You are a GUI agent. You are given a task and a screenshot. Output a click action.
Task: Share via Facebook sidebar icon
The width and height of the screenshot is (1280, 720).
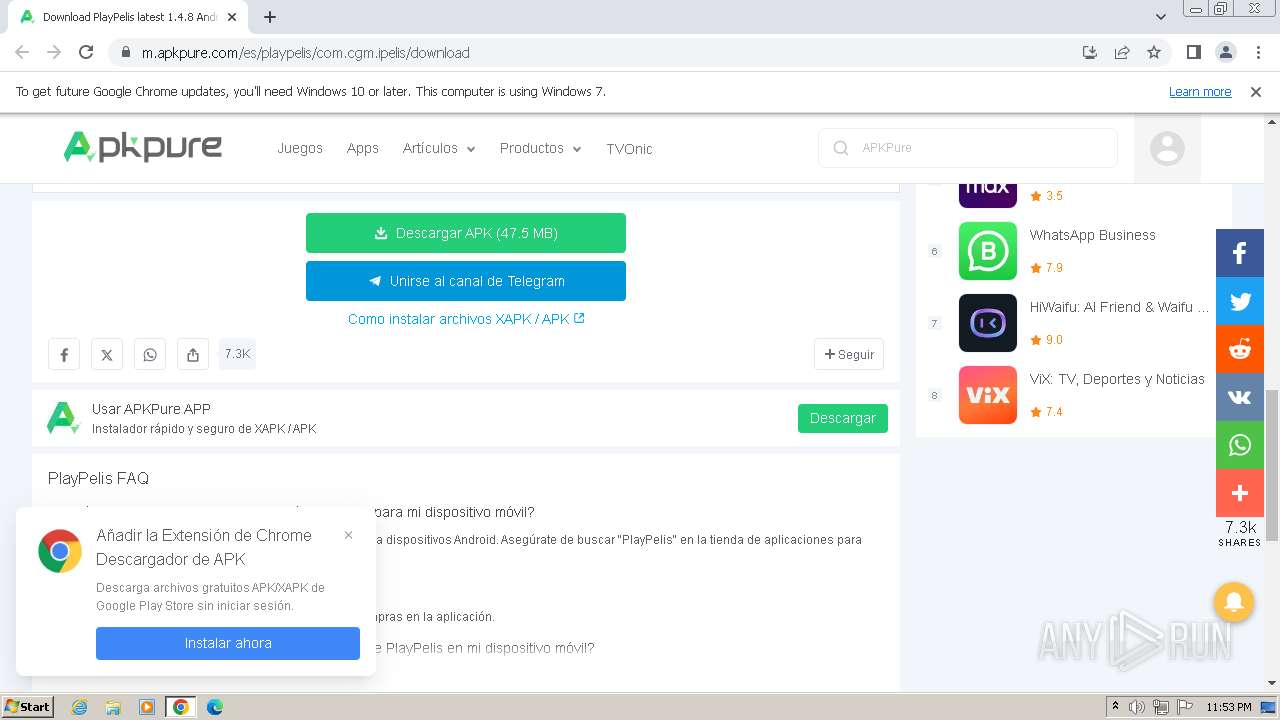(x=1240, y=253)
